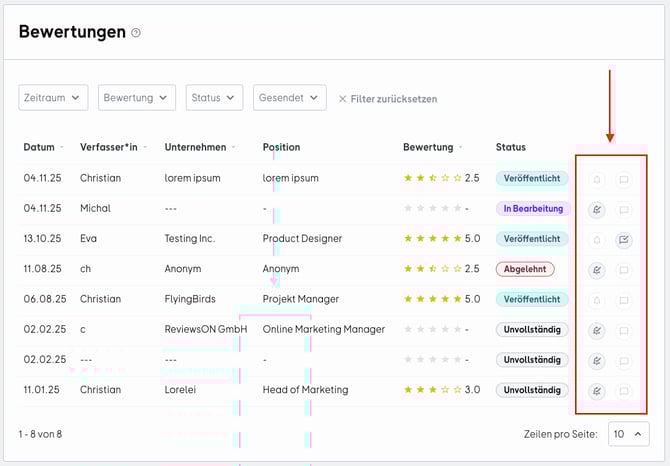670x466 pixels.
Task: Click the comment icon in Michal's row
Action: click(x=624, y=210)
